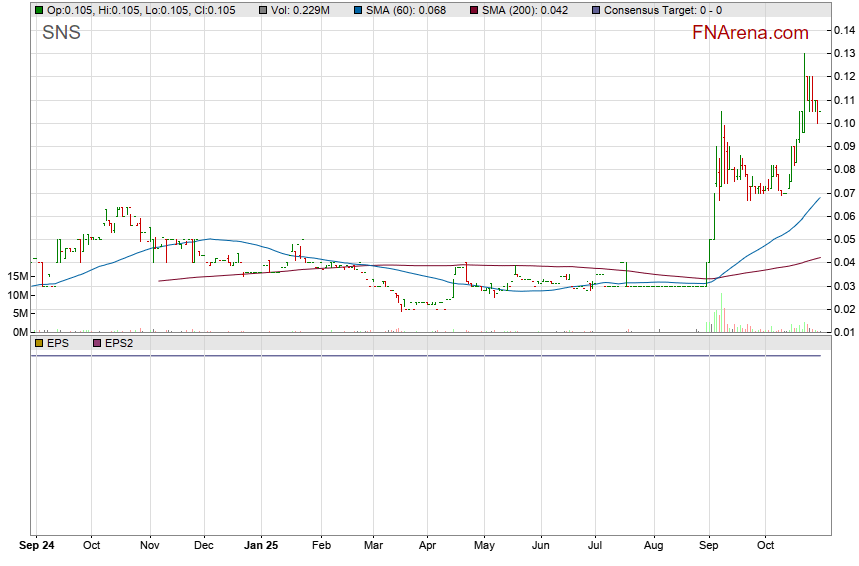Click the blue SMA (60) legend swatch
Screen dimensions: 859x566
tap(359, 10)
